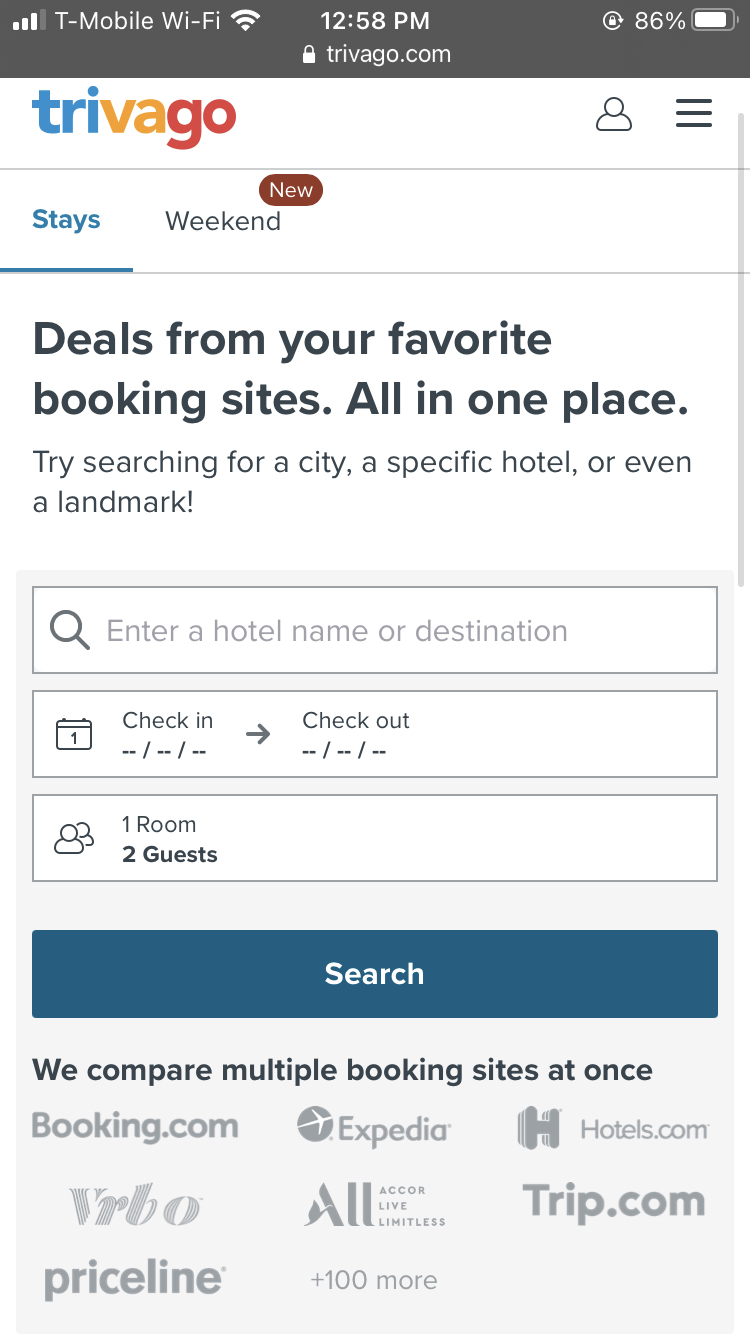The width and height of the screenshot is (750, 1334).
Task: Click the calendar icon beside Check in
Action: pyautogui.click(x=74, y=734)
